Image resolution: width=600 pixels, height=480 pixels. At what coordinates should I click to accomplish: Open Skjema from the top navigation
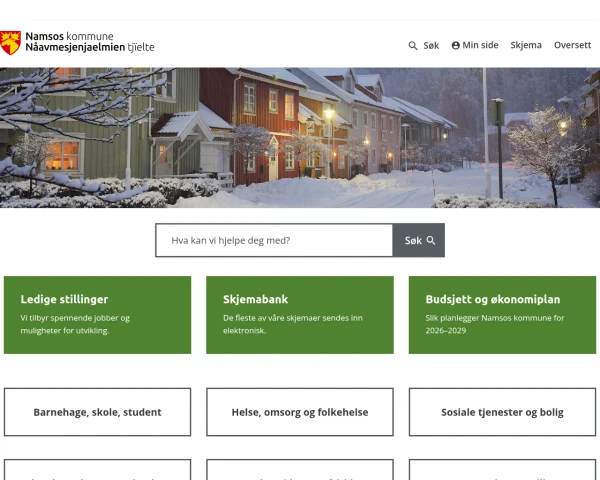(x=526, y=45)
